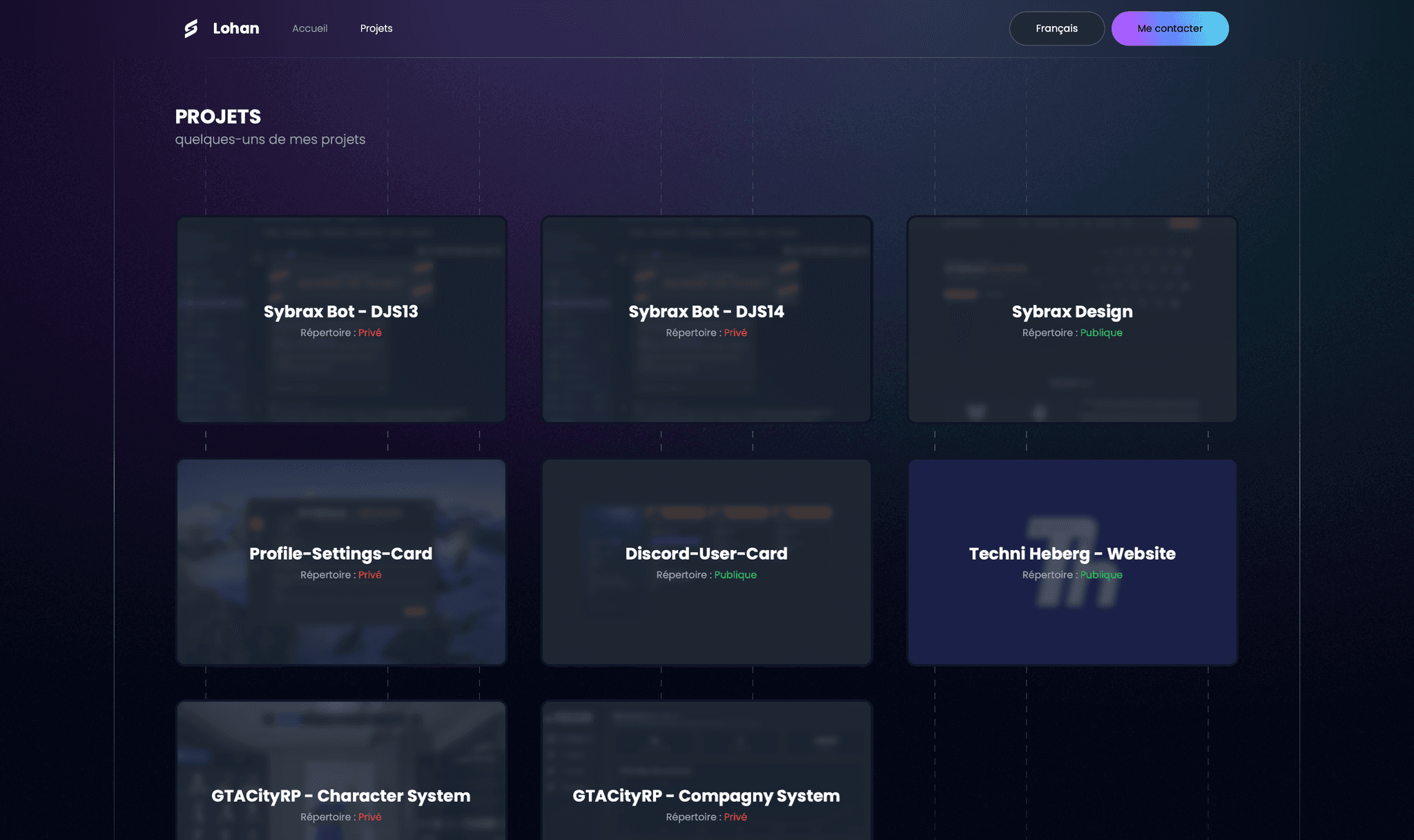Click Privé label under Profile-Settings-Card
The image size is (1414, 840).
tap(369, 575)
